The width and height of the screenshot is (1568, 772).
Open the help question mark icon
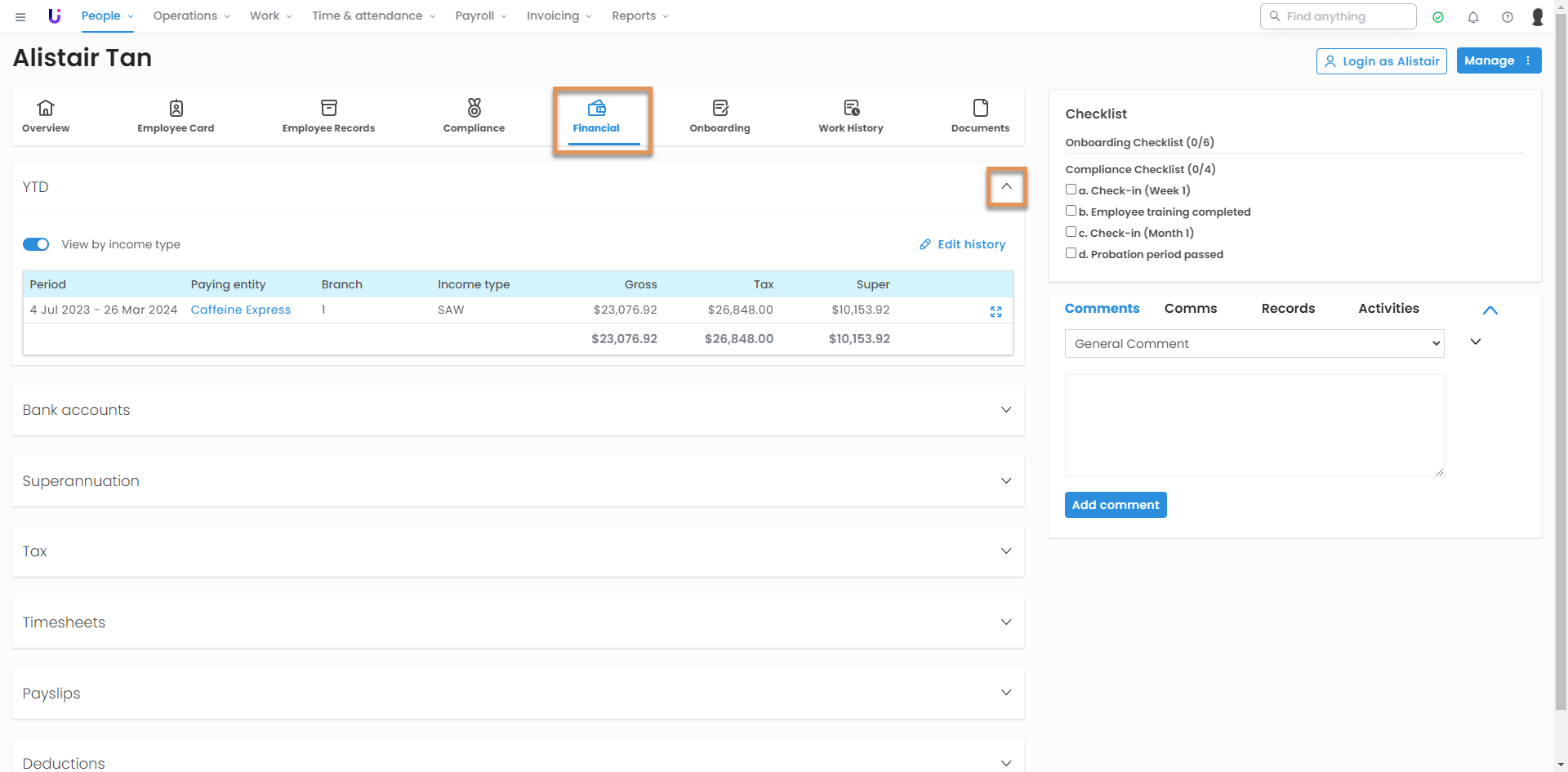click(x=1508, y=16)
